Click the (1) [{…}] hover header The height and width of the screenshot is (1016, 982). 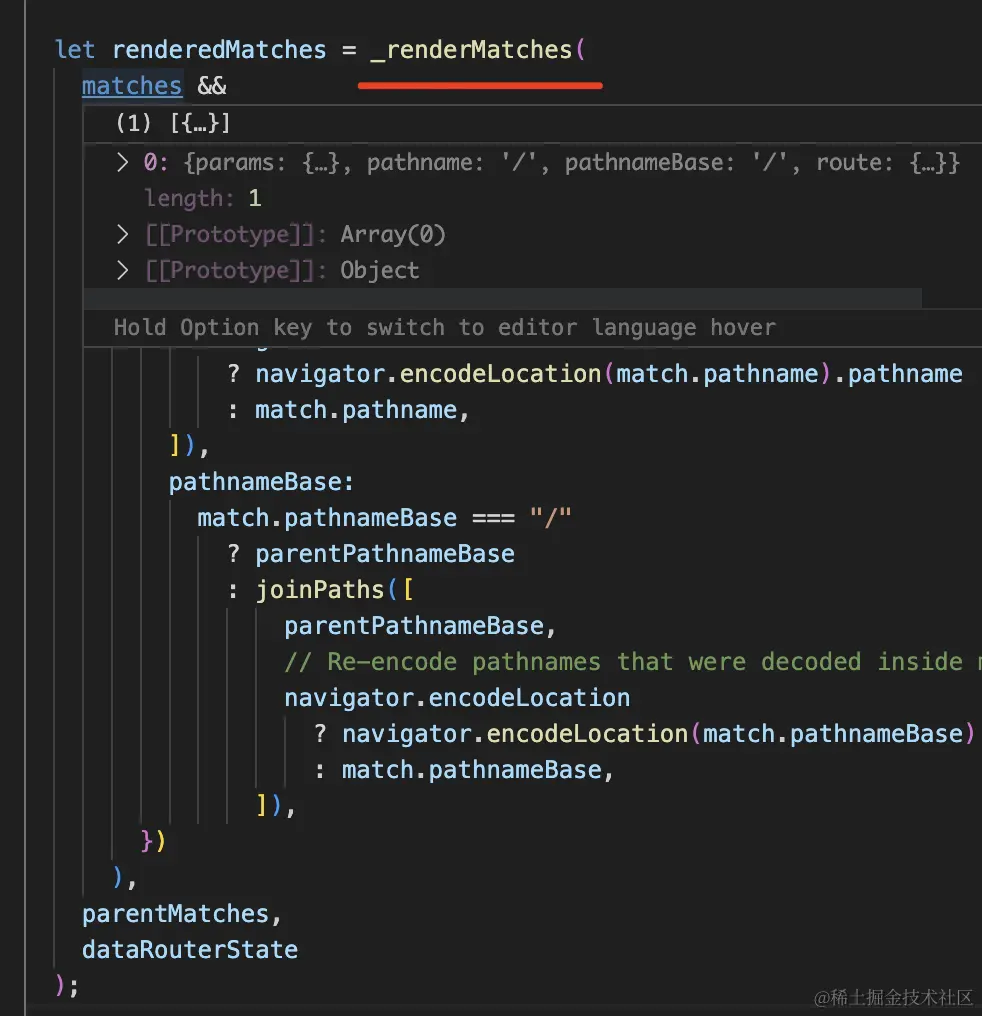[172, 123]
